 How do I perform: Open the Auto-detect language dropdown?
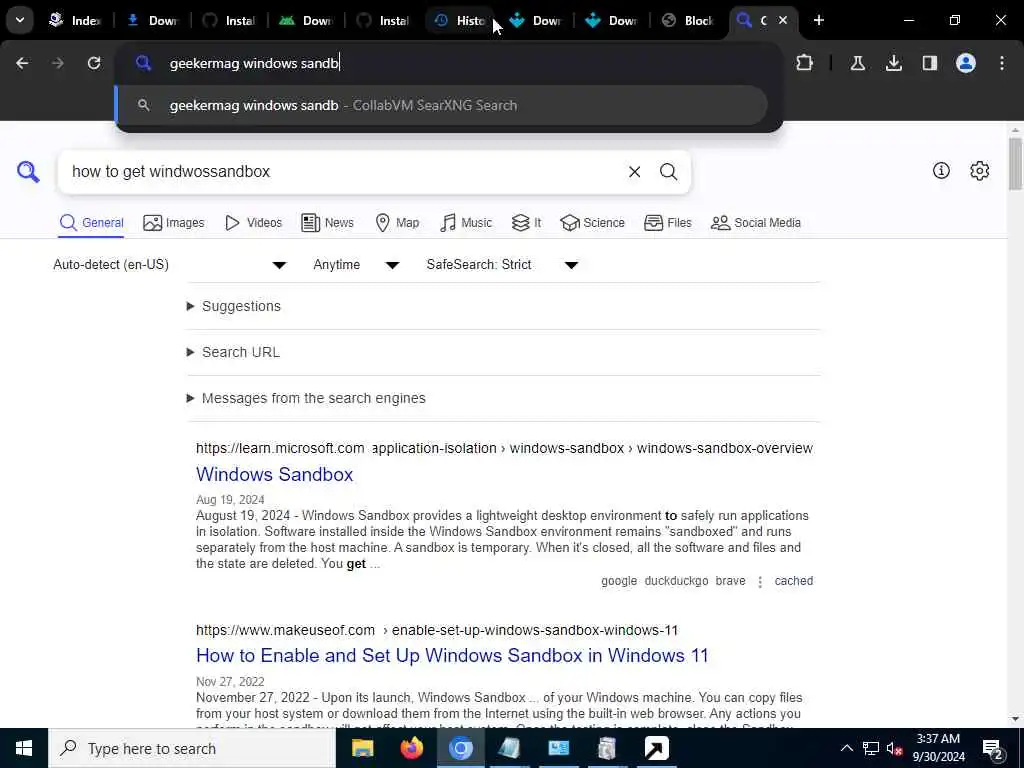point(170,264)
